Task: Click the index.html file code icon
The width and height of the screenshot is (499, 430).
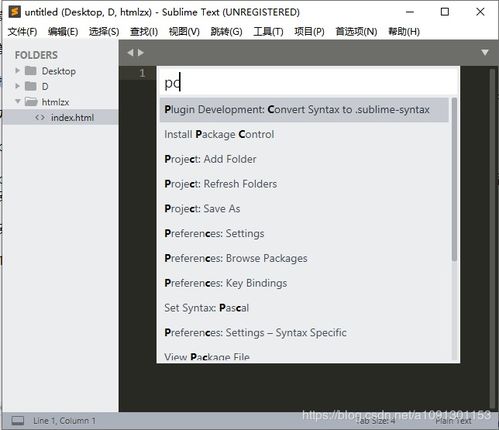Action: pyautogui.click(x=40, y=117)
